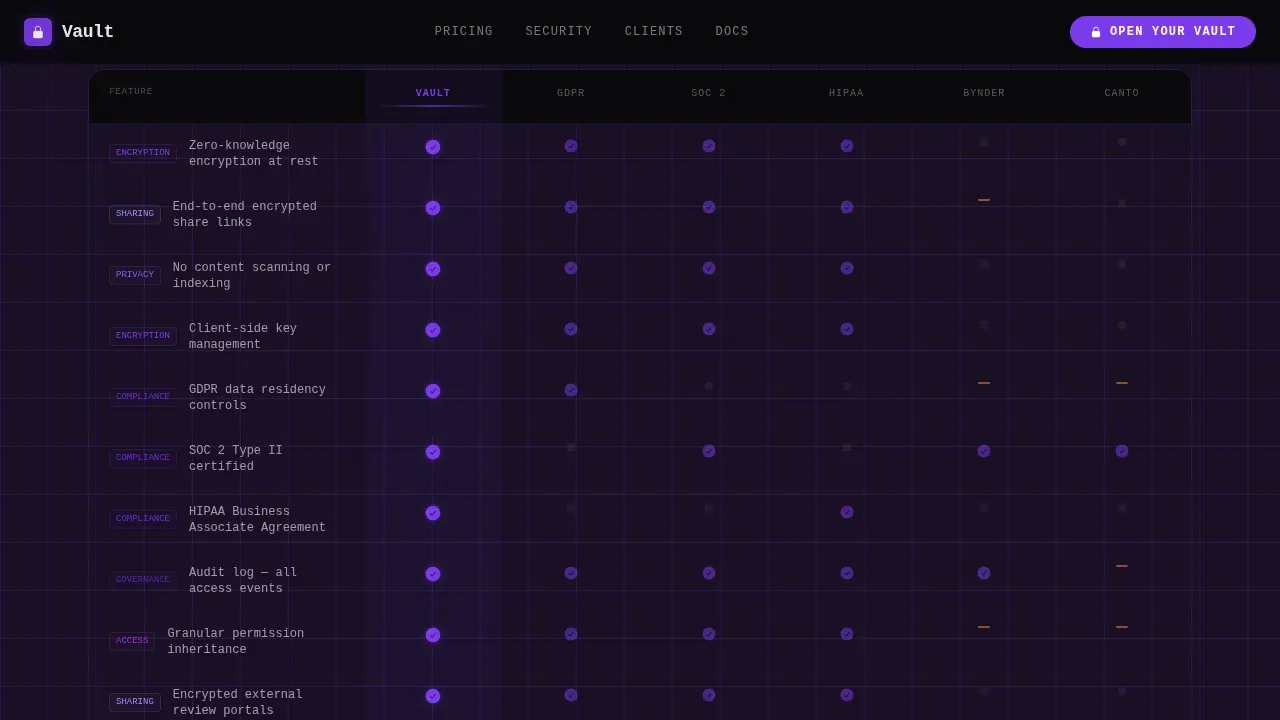Click GDPR checkmark for Zero-knowledge encryption at rest
The width and height of the screenshot is (1280, 720).
pyautogui.click(x=571, y=146)
